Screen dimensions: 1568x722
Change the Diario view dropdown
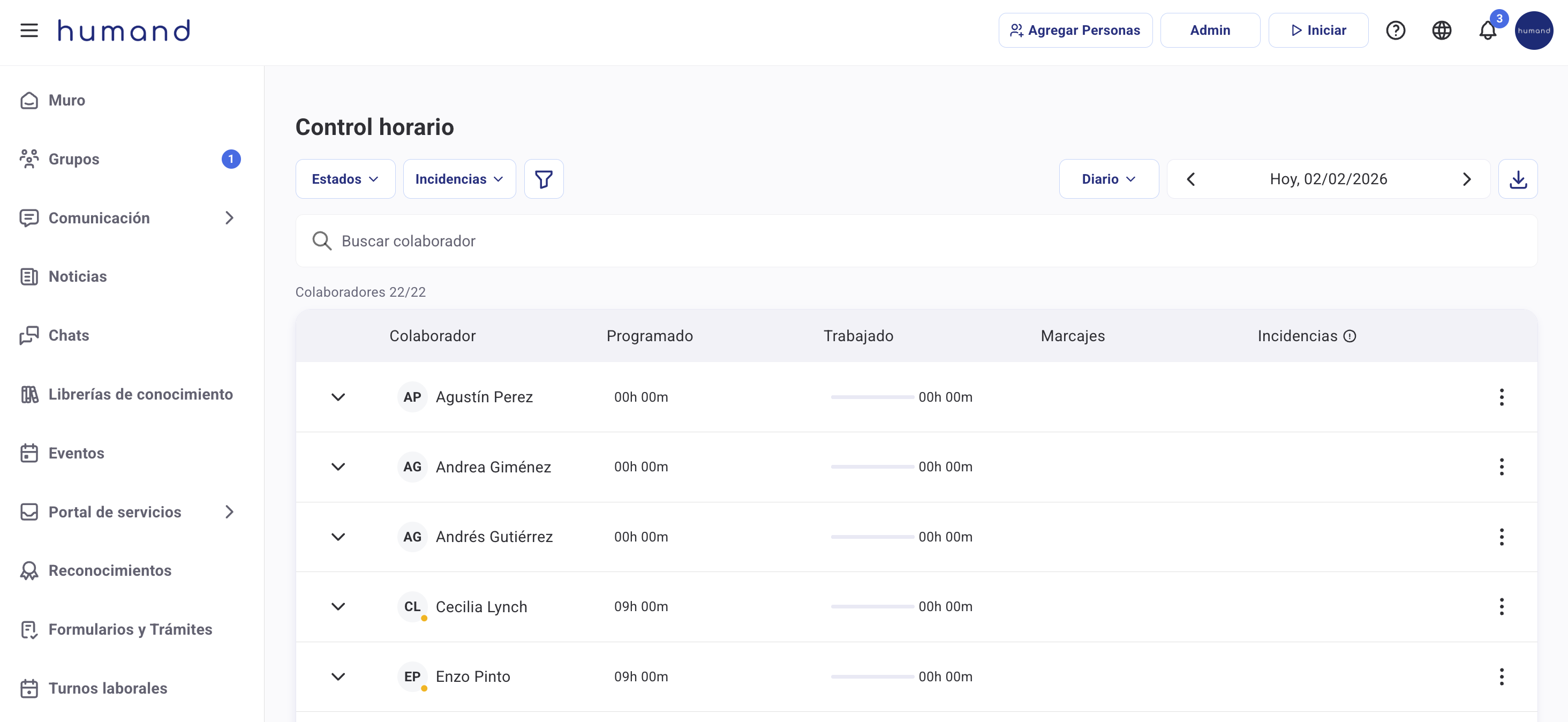click(1108, 179)
